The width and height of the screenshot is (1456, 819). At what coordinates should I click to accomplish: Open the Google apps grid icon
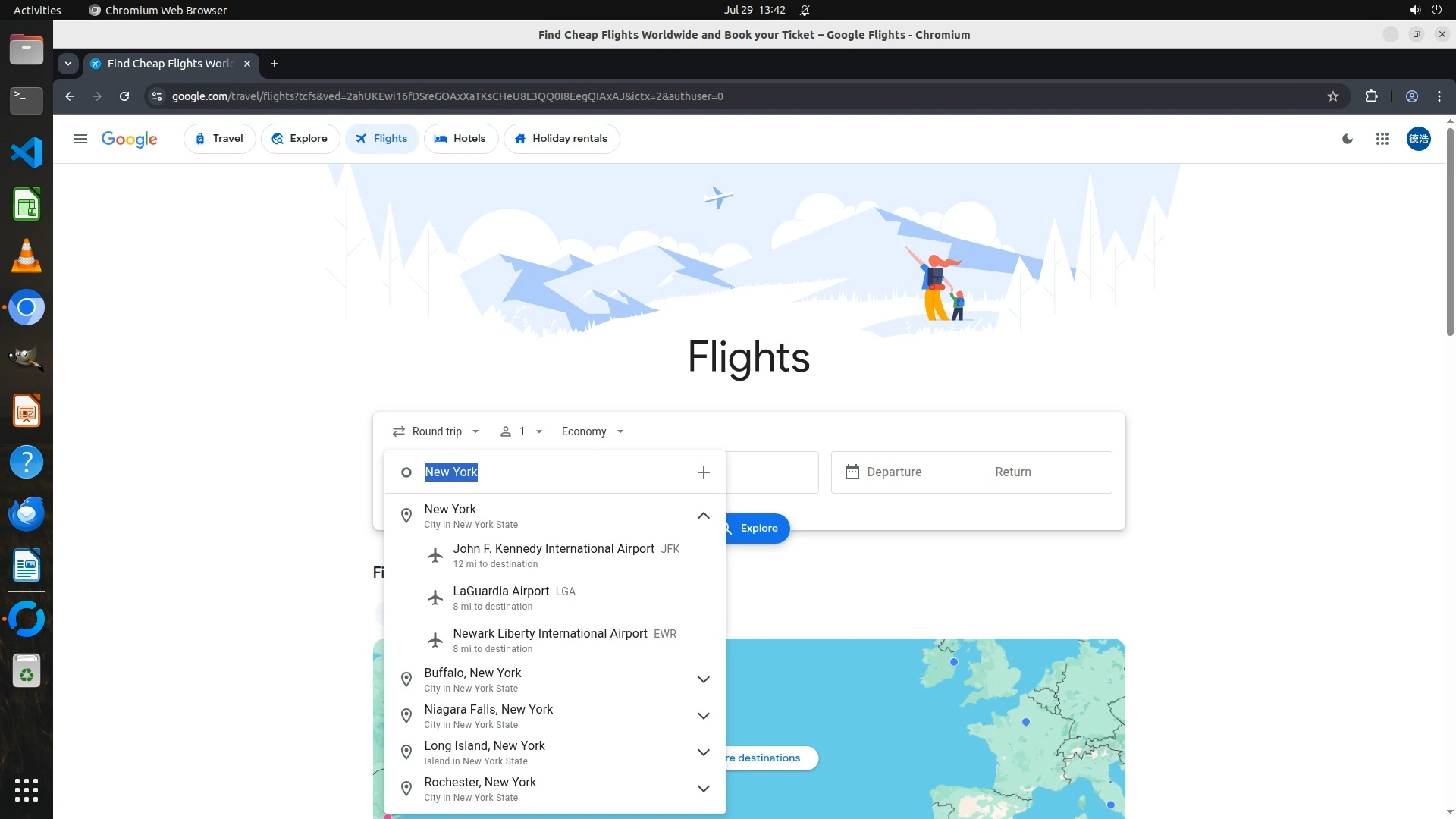click(x=1382, y=139)
